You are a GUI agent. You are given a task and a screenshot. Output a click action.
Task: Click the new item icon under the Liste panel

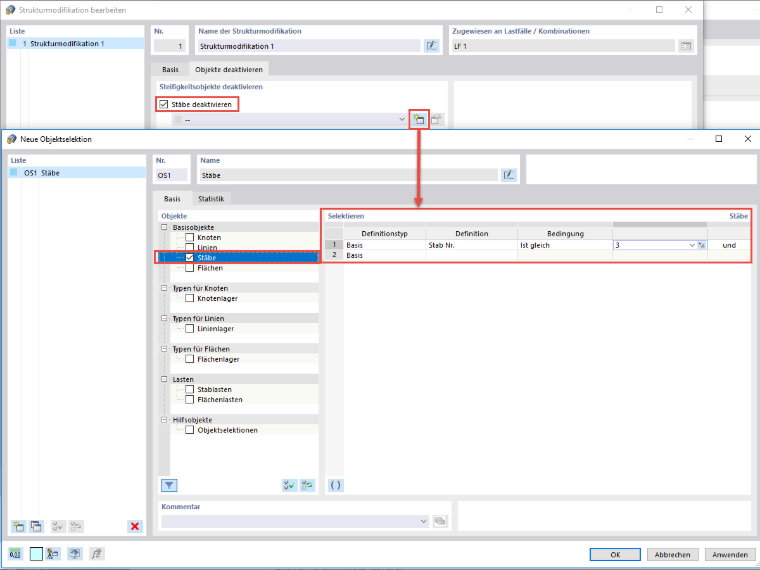click(18, 526)
